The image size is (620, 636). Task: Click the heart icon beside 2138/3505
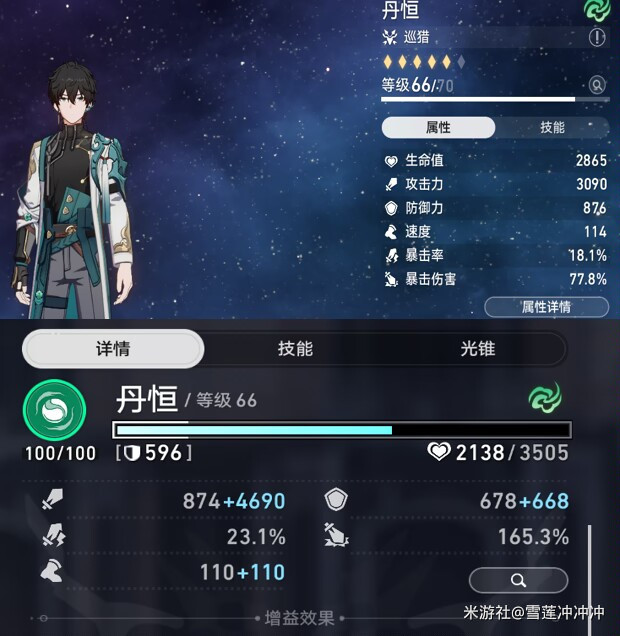(x=439, y=451)
